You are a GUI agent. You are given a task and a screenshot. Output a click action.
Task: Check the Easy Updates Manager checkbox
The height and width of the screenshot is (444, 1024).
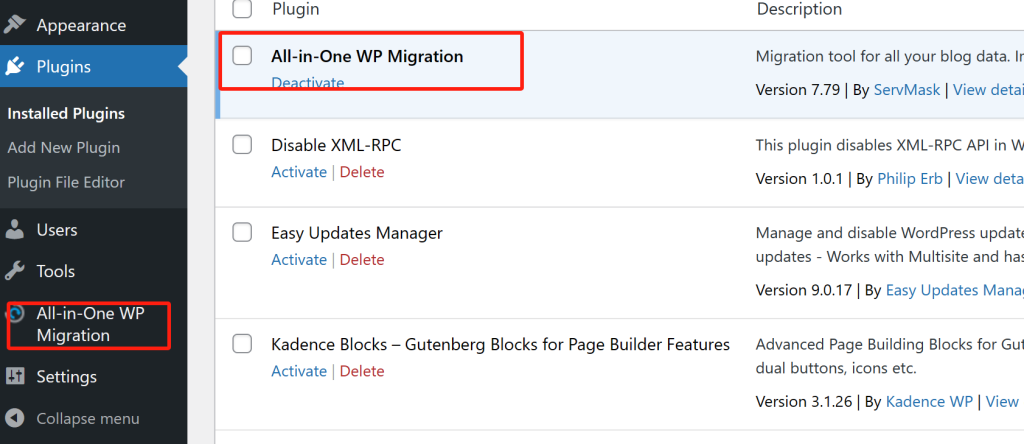(x=242, y=232)
